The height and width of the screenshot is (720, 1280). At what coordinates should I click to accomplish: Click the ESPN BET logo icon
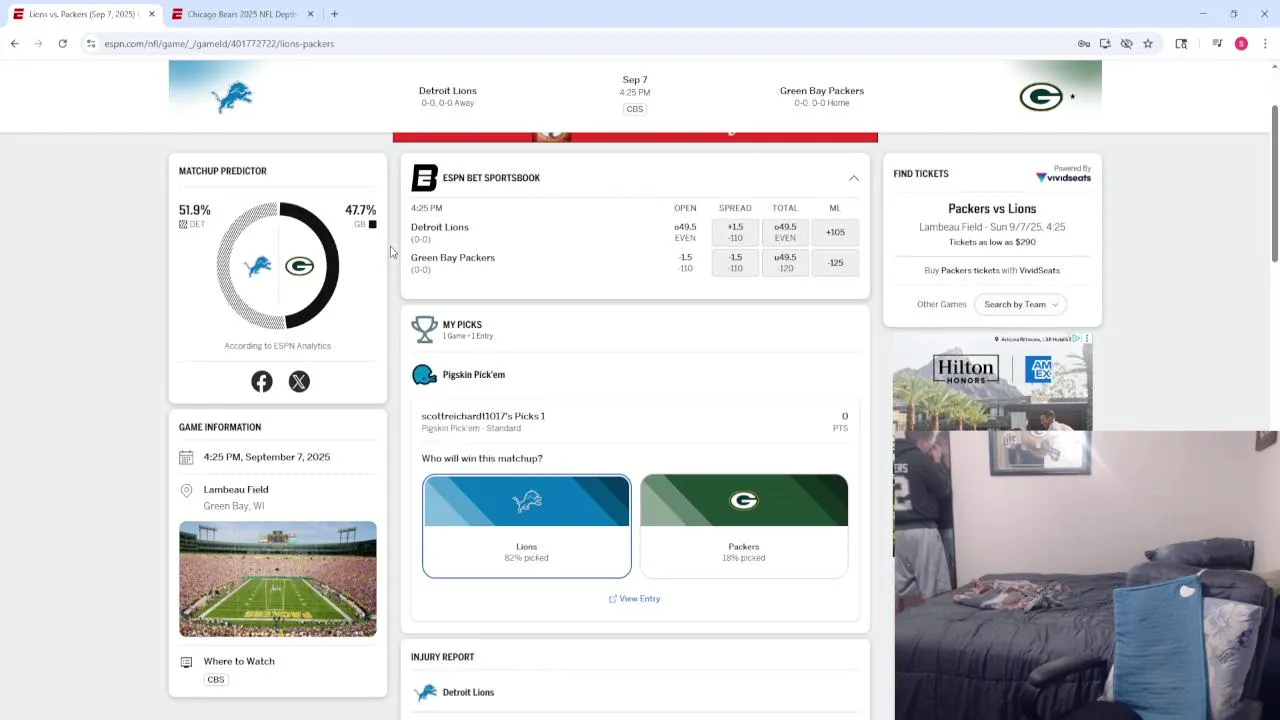click(x=424, y=178)
